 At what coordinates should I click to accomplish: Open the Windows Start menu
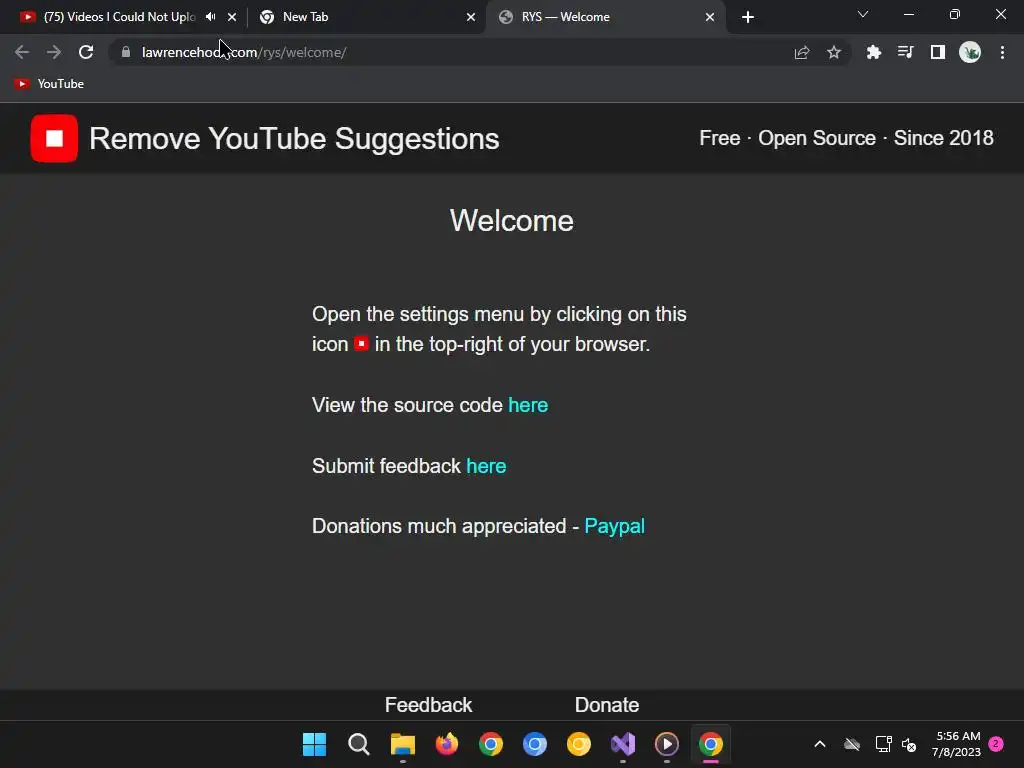(314, 744)
